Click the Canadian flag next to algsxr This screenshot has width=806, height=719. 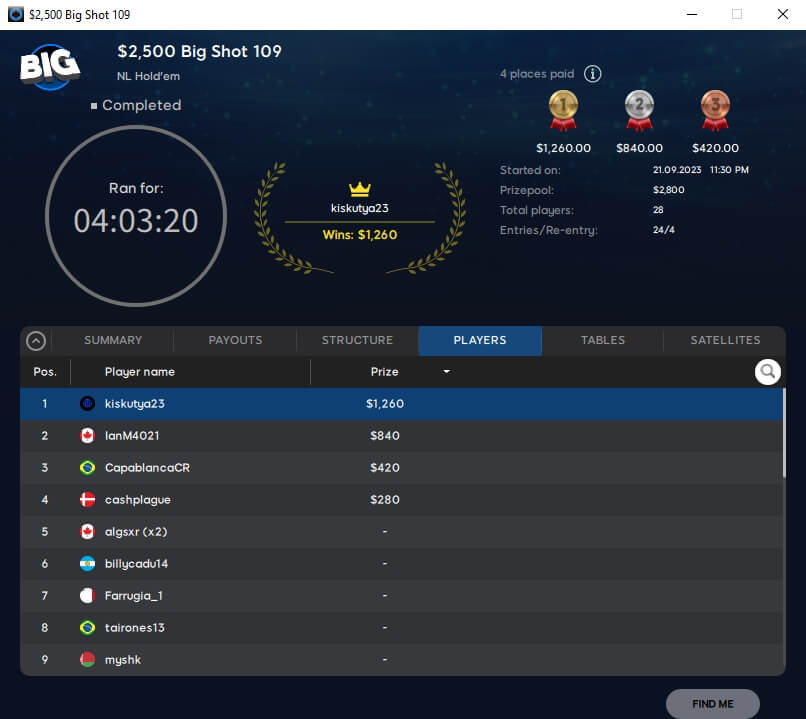[87, 531]
